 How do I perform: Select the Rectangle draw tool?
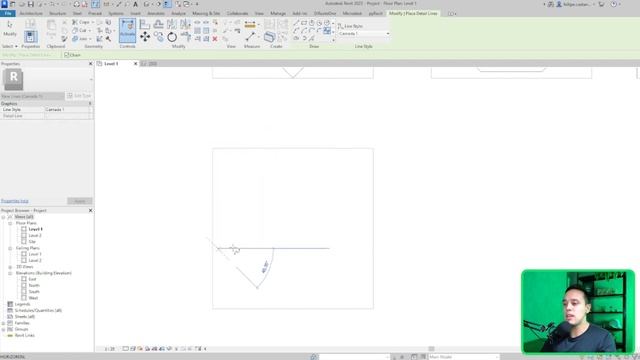304,23
